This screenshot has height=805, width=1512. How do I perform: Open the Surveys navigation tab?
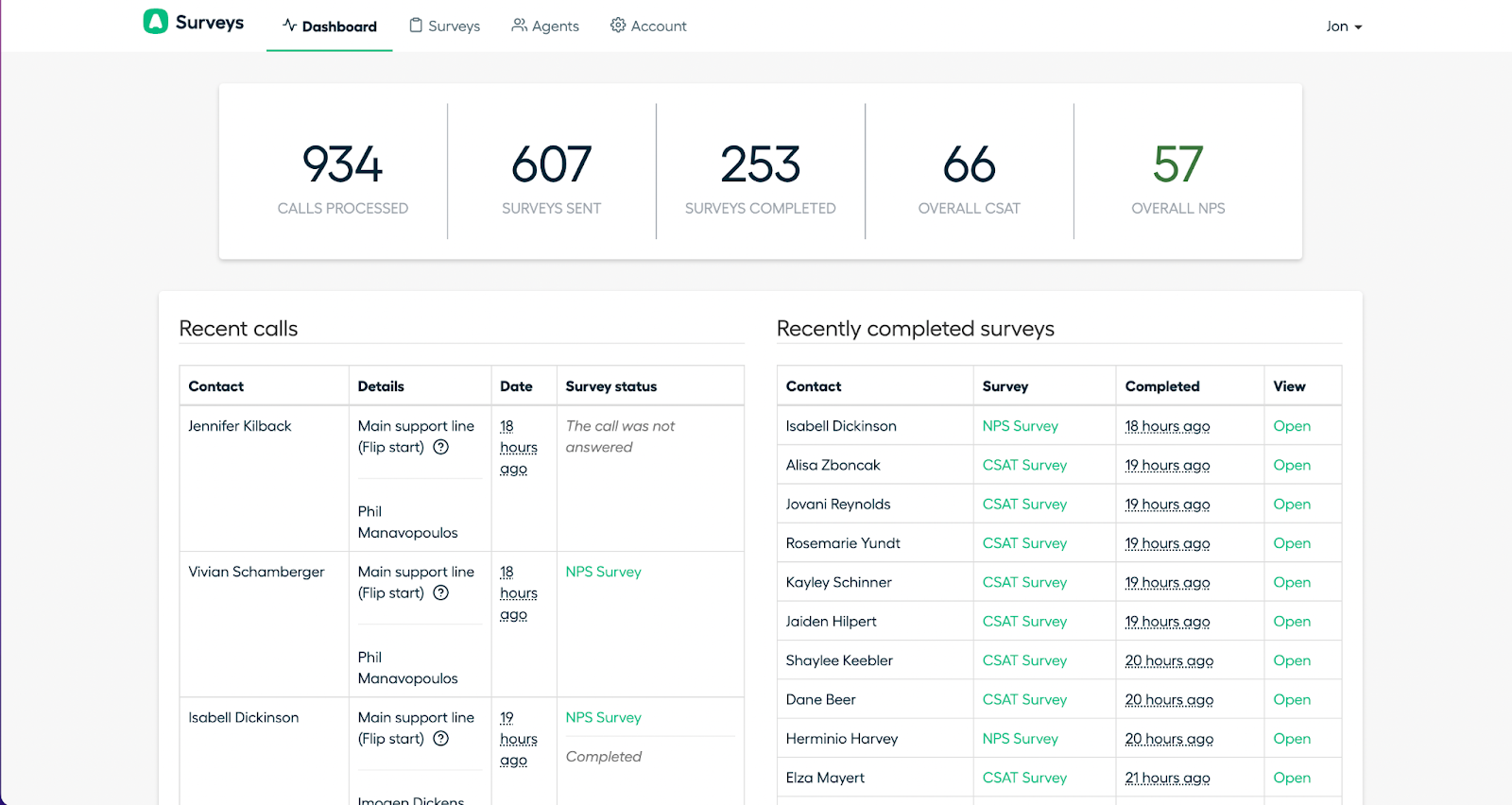pyautogui.click(x=444, y=26)
